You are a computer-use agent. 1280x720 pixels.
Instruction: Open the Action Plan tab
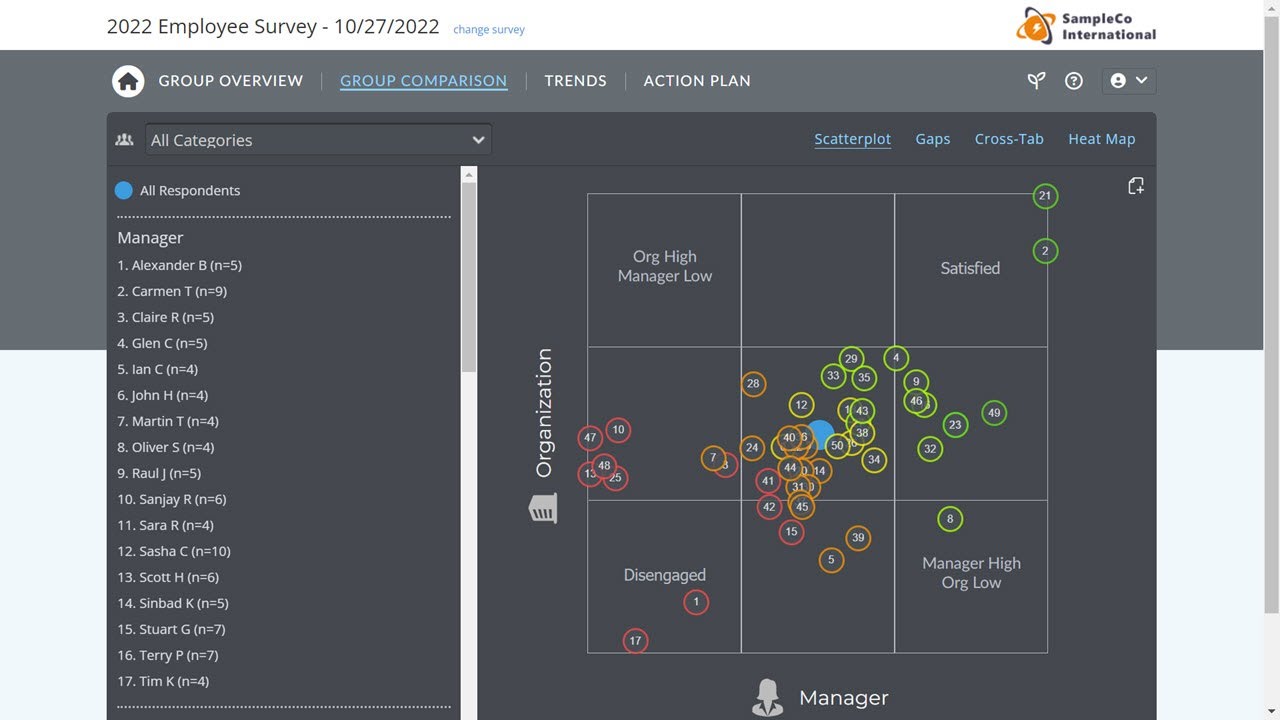point(697,81)
